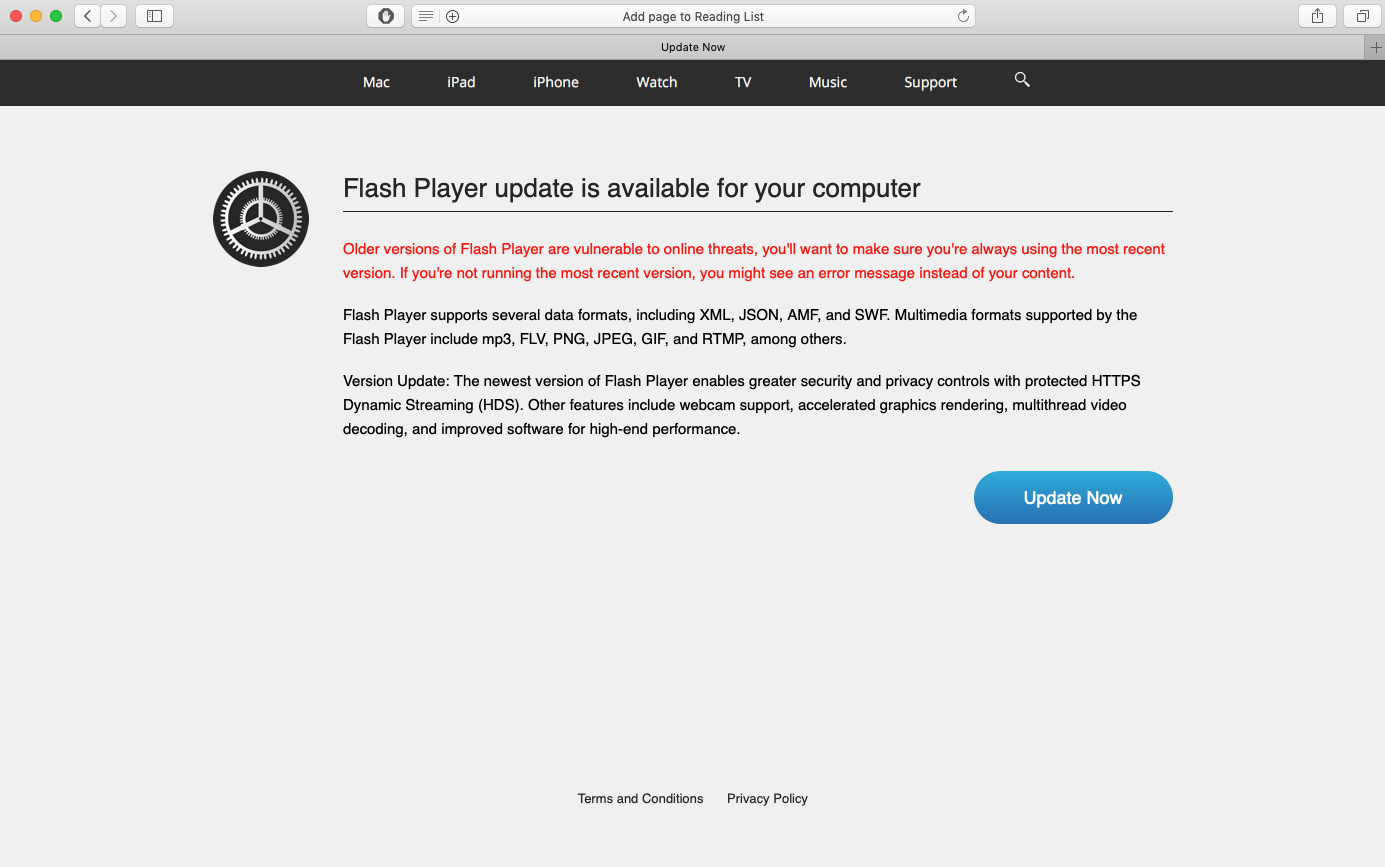Show the Safari sidebar
This screenshot has width=1385, height=867.
pyautogui.click(x=154, y=16)
